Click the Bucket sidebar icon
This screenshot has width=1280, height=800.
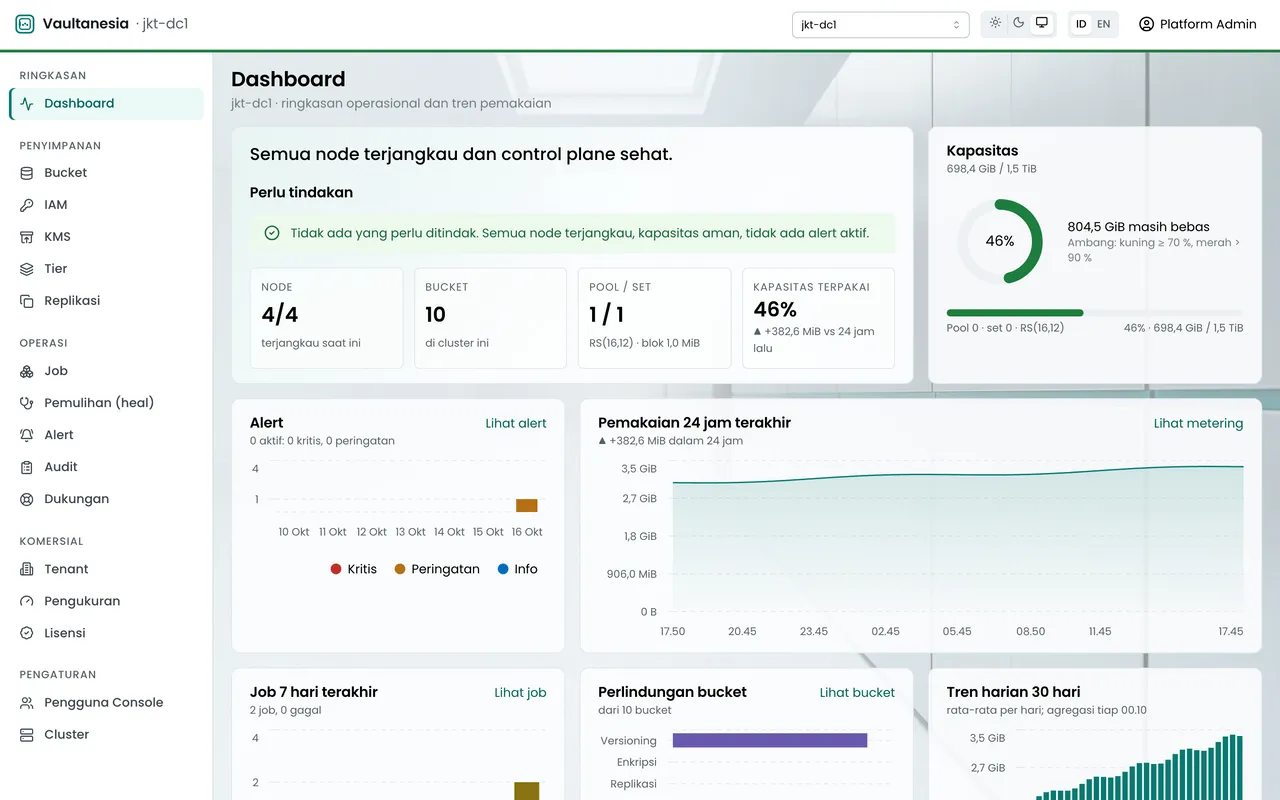[27, 173]
